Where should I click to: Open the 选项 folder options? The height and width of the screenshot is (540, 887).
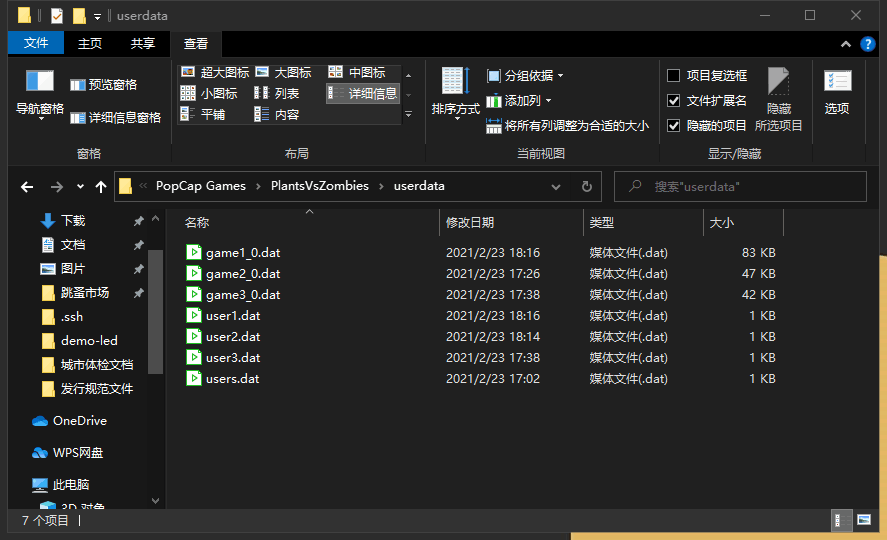[x=837, y=92]
